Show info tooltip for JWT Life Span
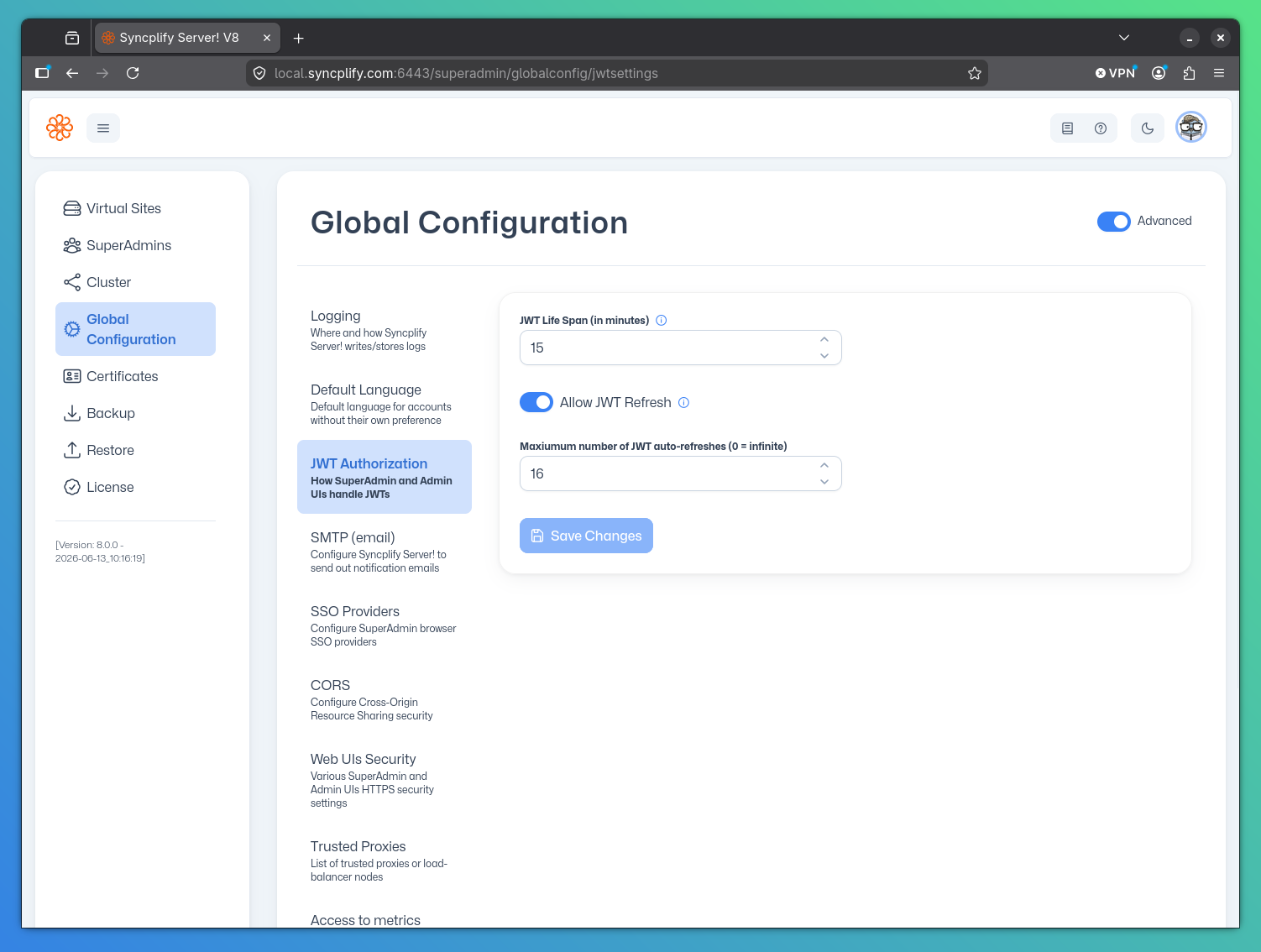 point(662,320)
